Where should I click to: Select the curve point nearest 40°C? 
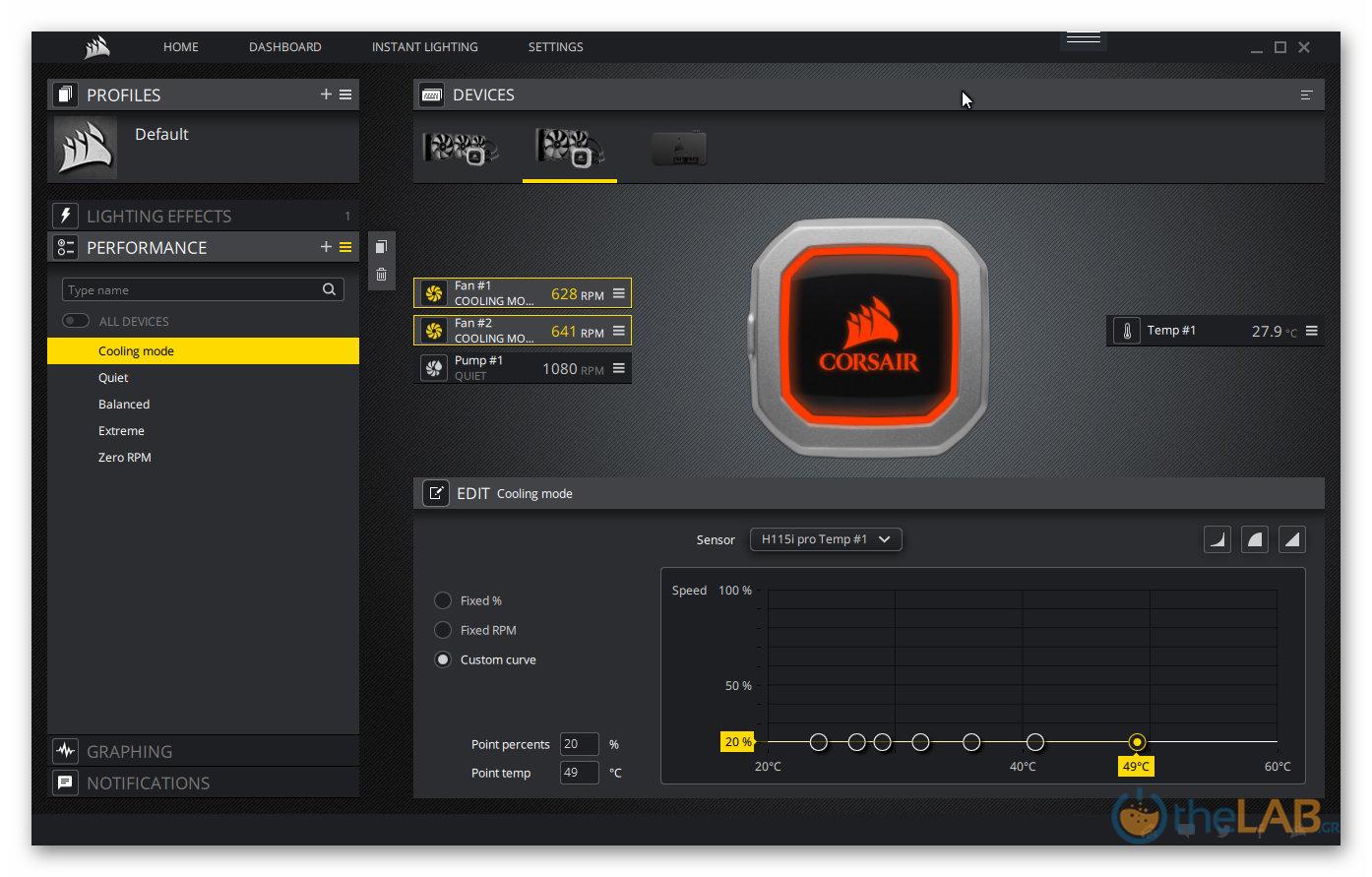coord(1035,742)
